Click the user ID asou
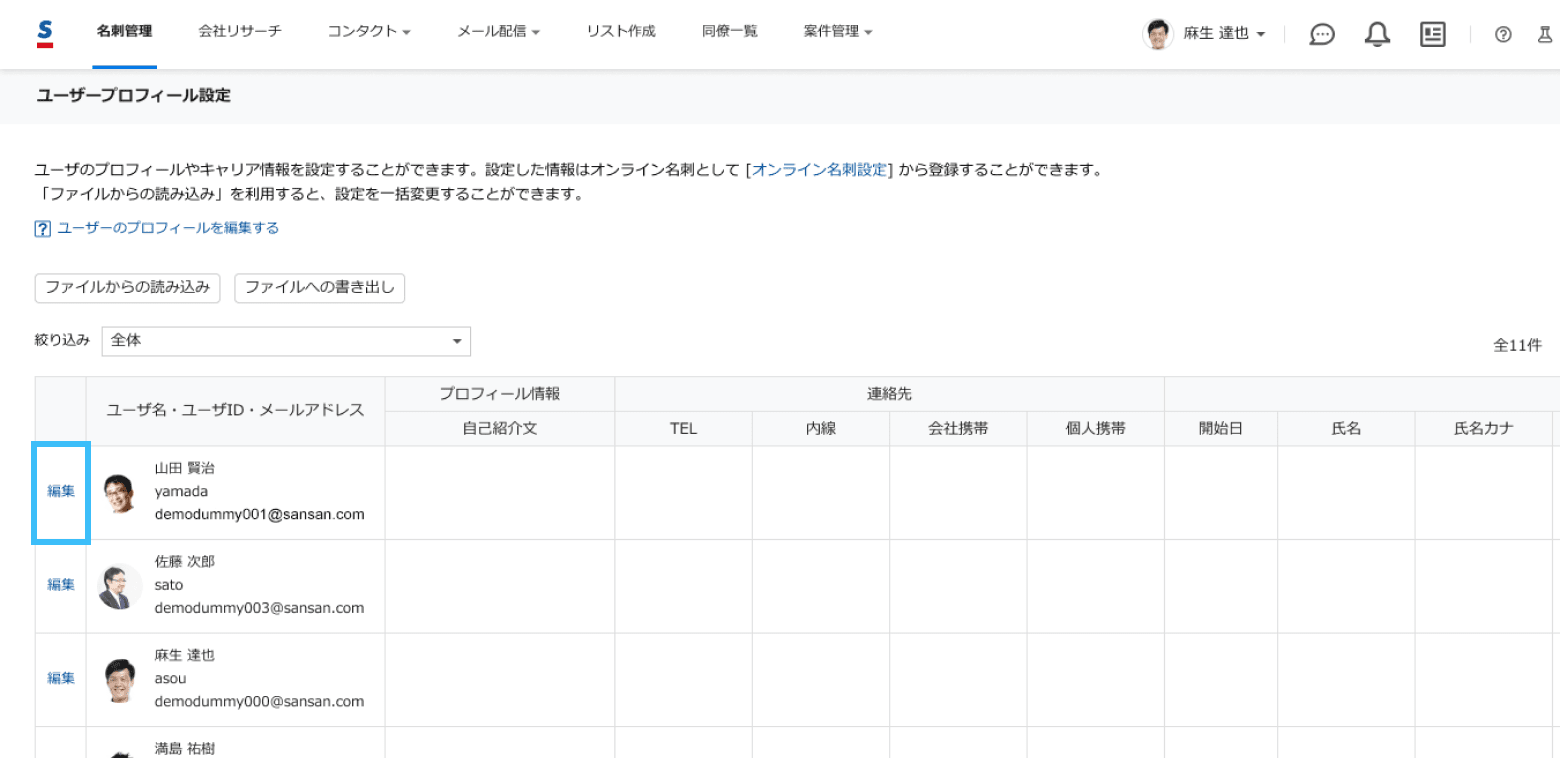Image resolution: width=1560 pixels, height=758 pixels. click(170, 678)
